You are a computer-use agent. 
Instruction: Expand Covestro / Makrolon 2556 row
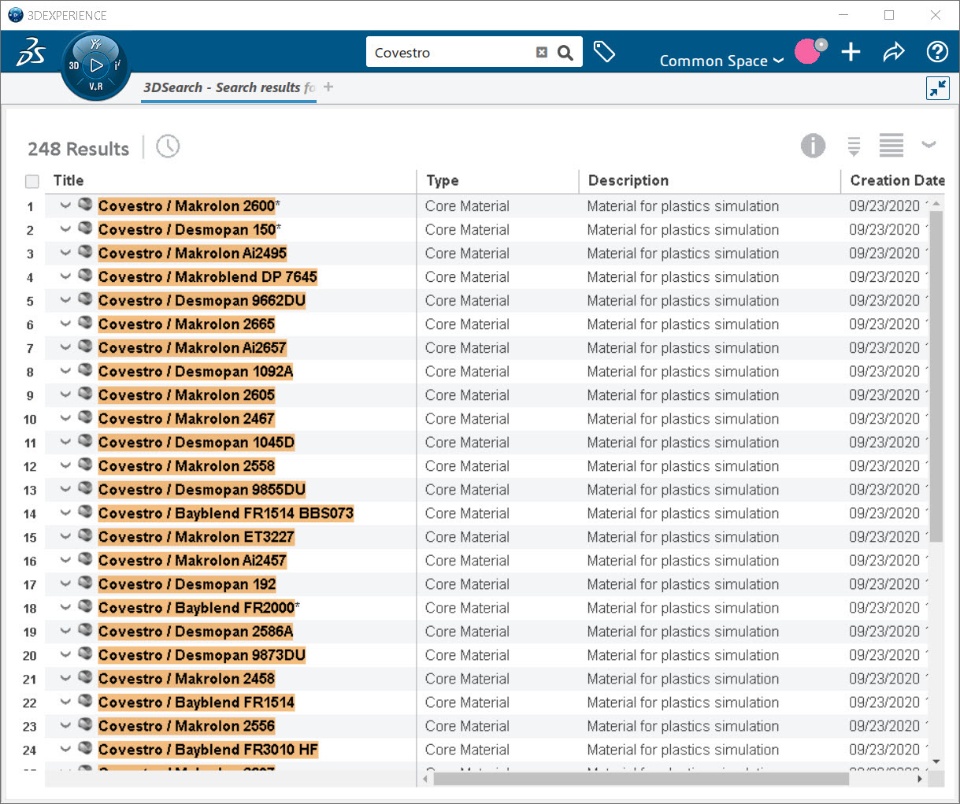coord(66,726)
